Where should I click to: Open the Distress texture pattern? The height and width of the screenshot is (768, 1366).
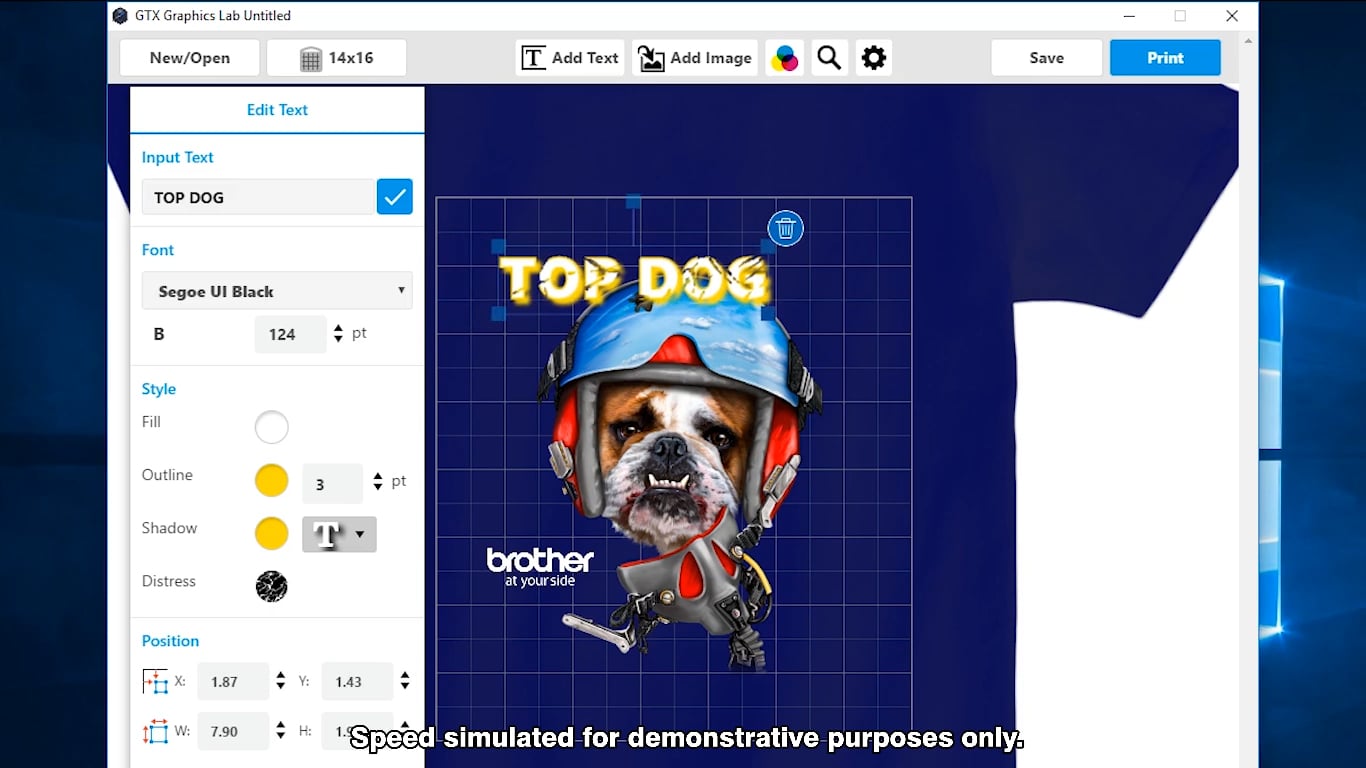pos(272,586)
